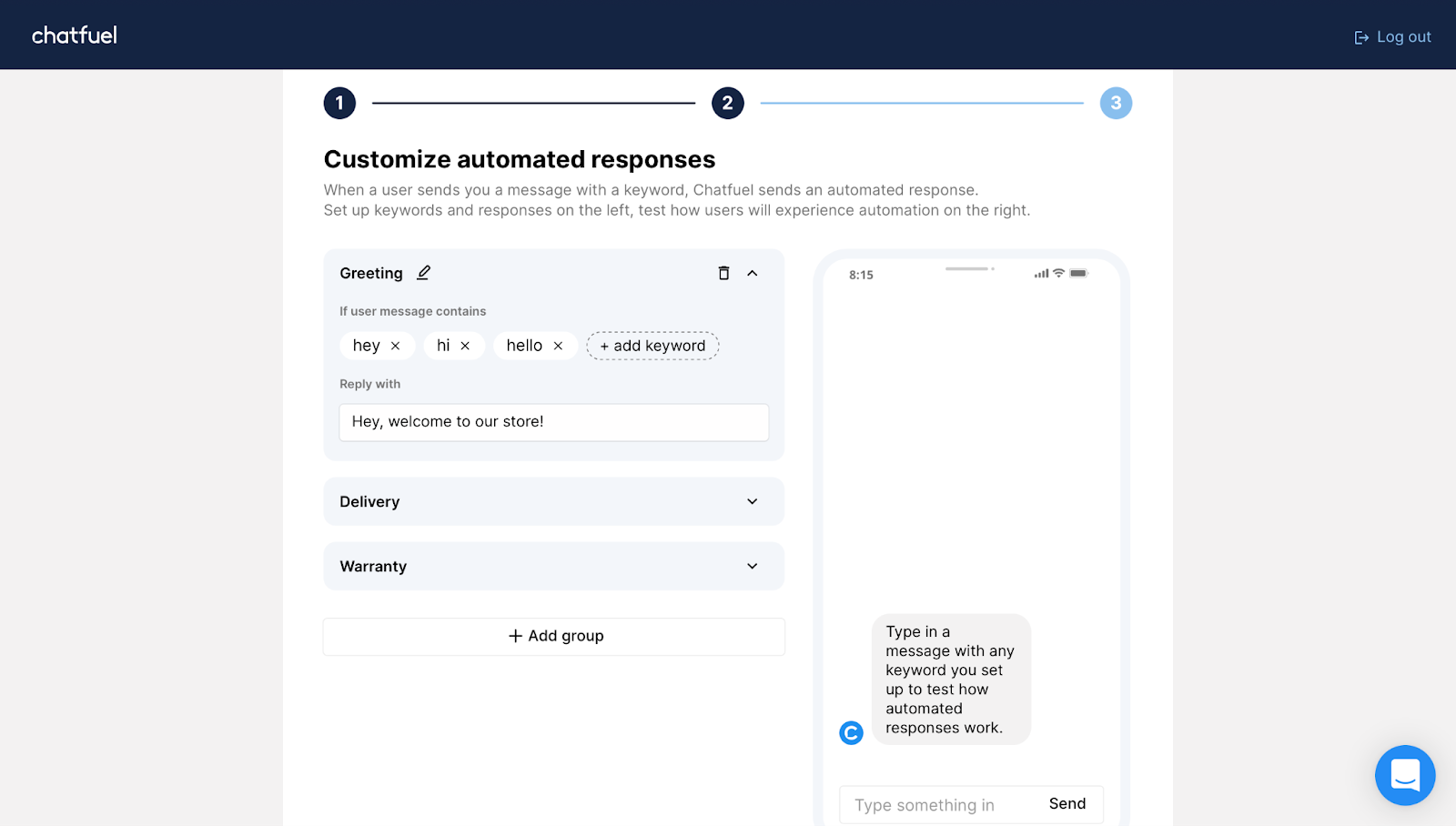Log out of Chatfuel
Viewport: 1456px width, 826px height.
(1392, 37)
